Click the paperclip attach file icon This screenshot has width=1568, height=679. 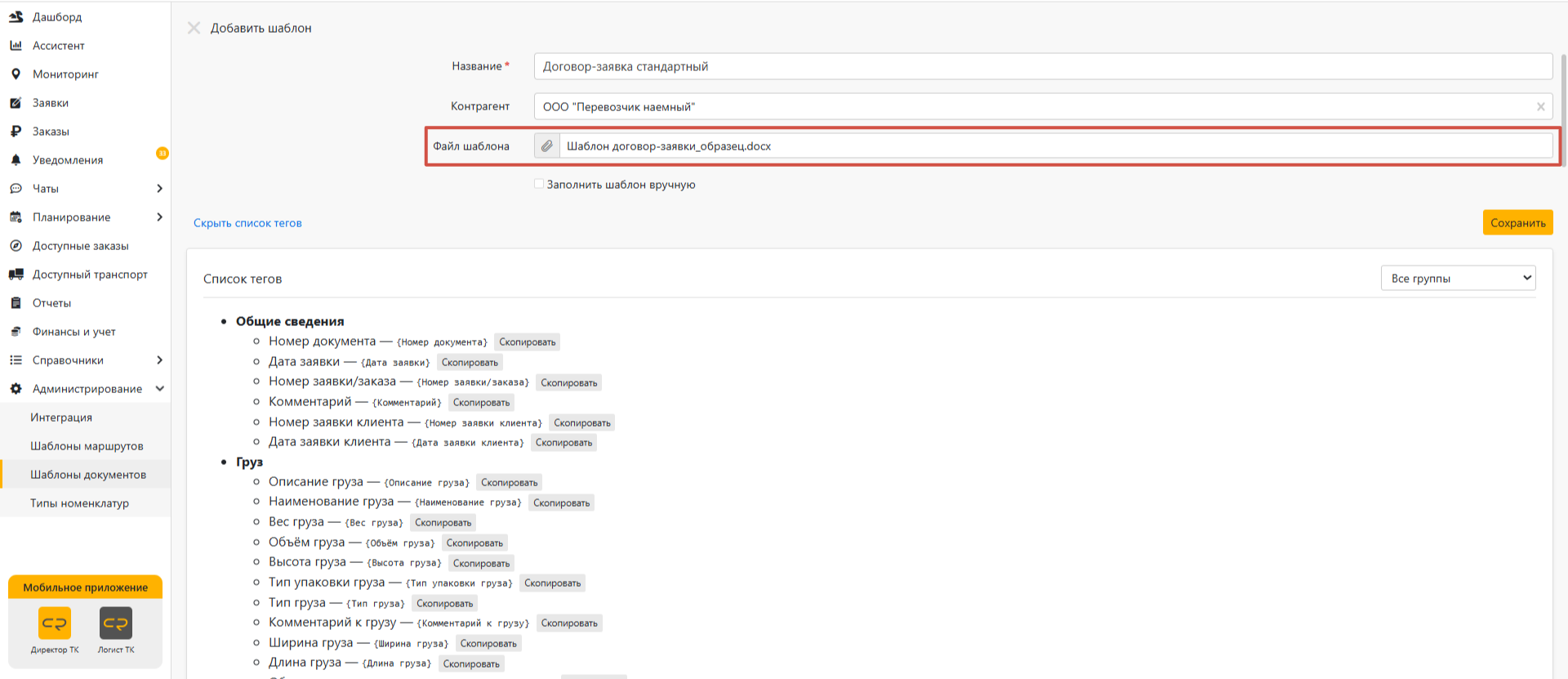(547, 145)
